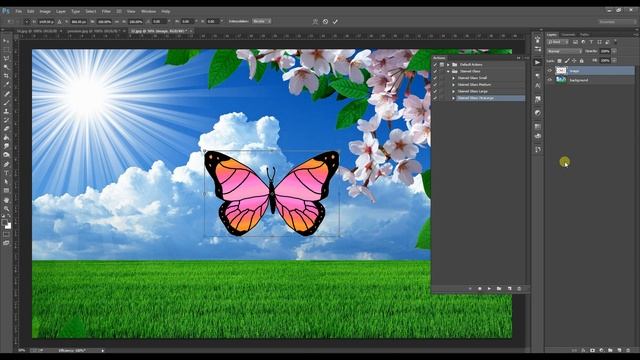
Task: Select the Crop tool
Action: (x=7, y=76)
